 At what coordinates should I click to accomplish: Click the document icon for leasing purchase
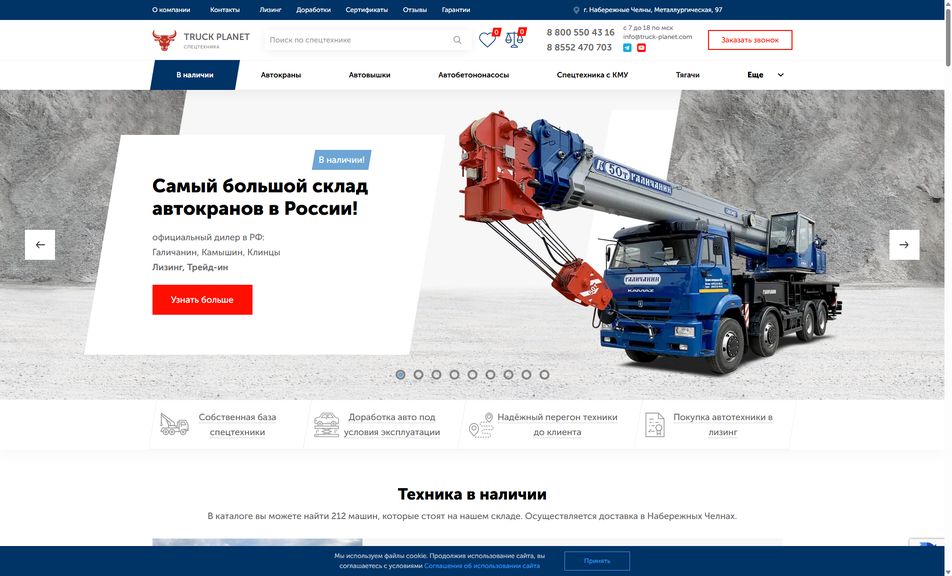click(654, 425)
